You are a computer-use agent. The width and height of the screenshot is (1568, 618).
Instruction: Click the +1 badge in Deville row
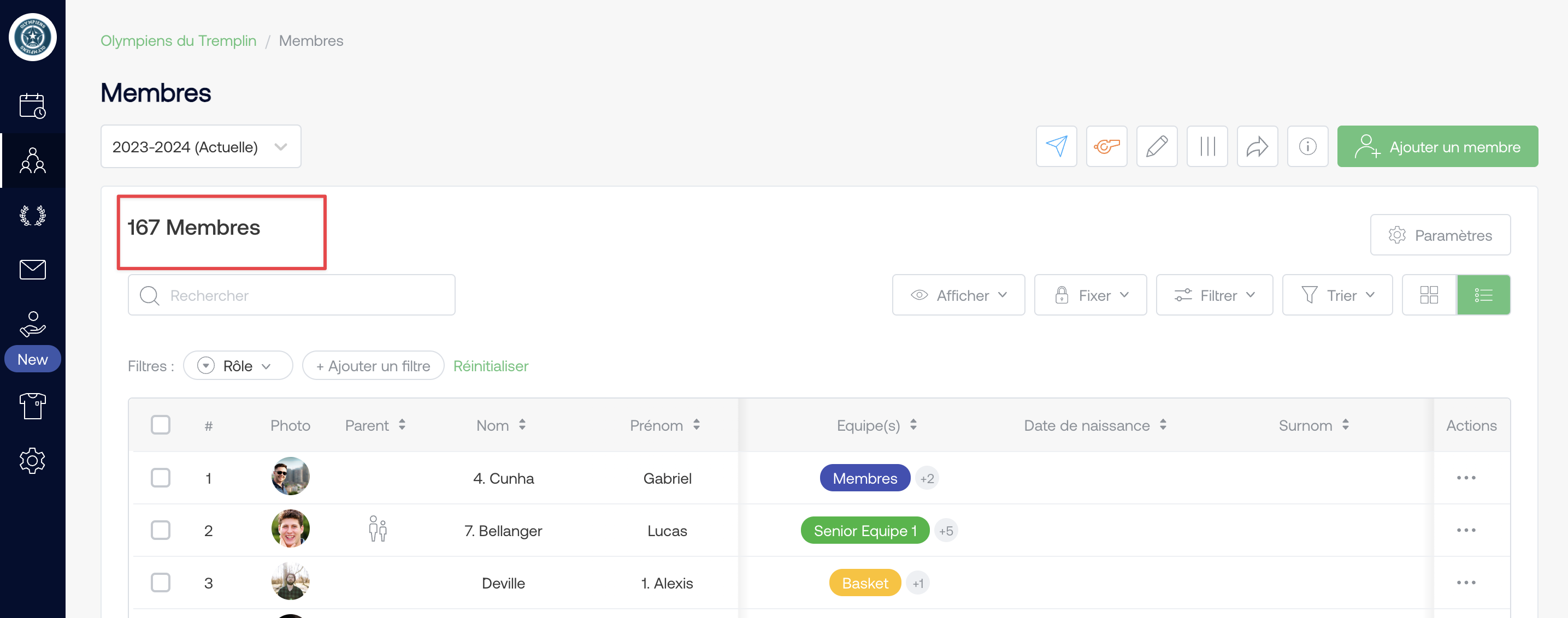[918, 583]
